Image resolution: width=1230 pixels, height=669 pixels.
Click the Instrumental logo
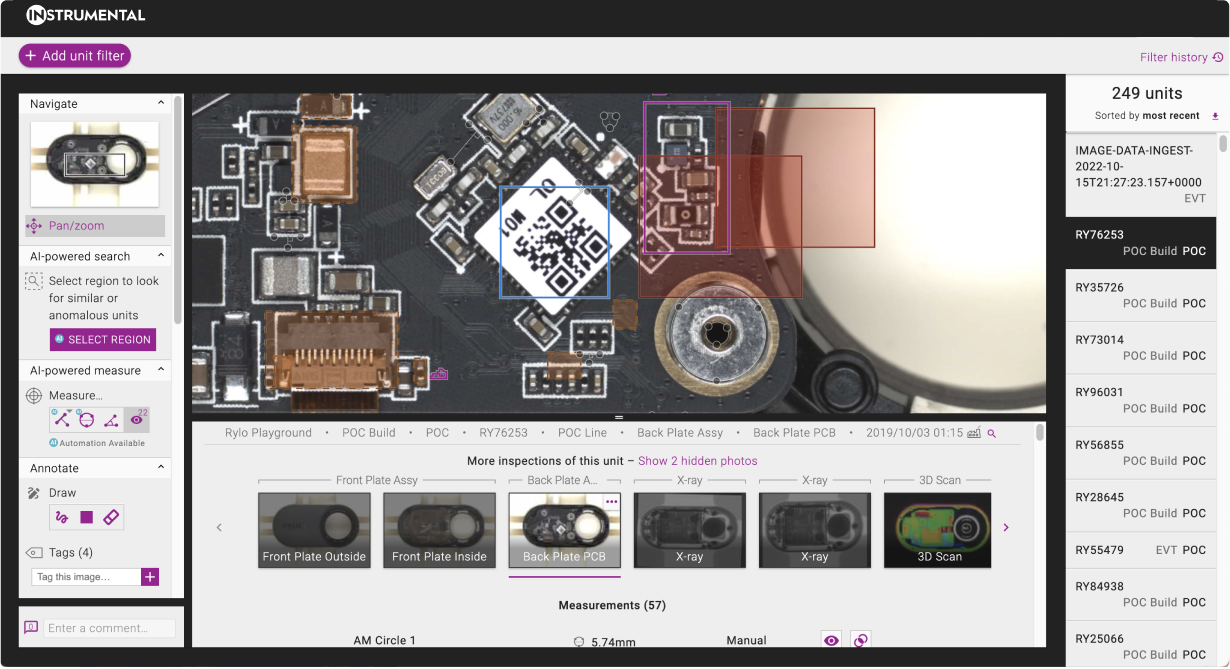[x=86, y=15]
